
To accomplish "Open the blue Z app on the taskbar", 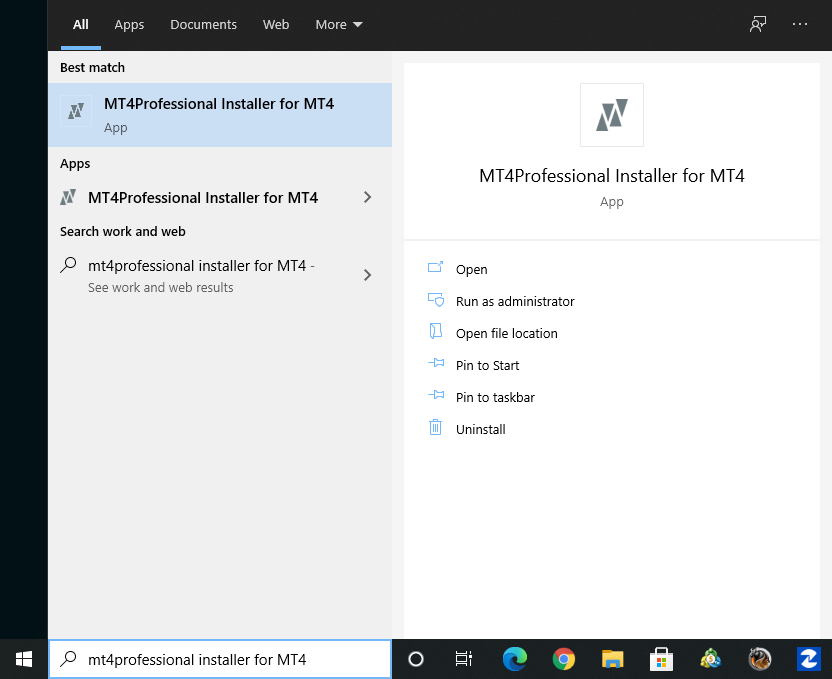I will point(809,659).
